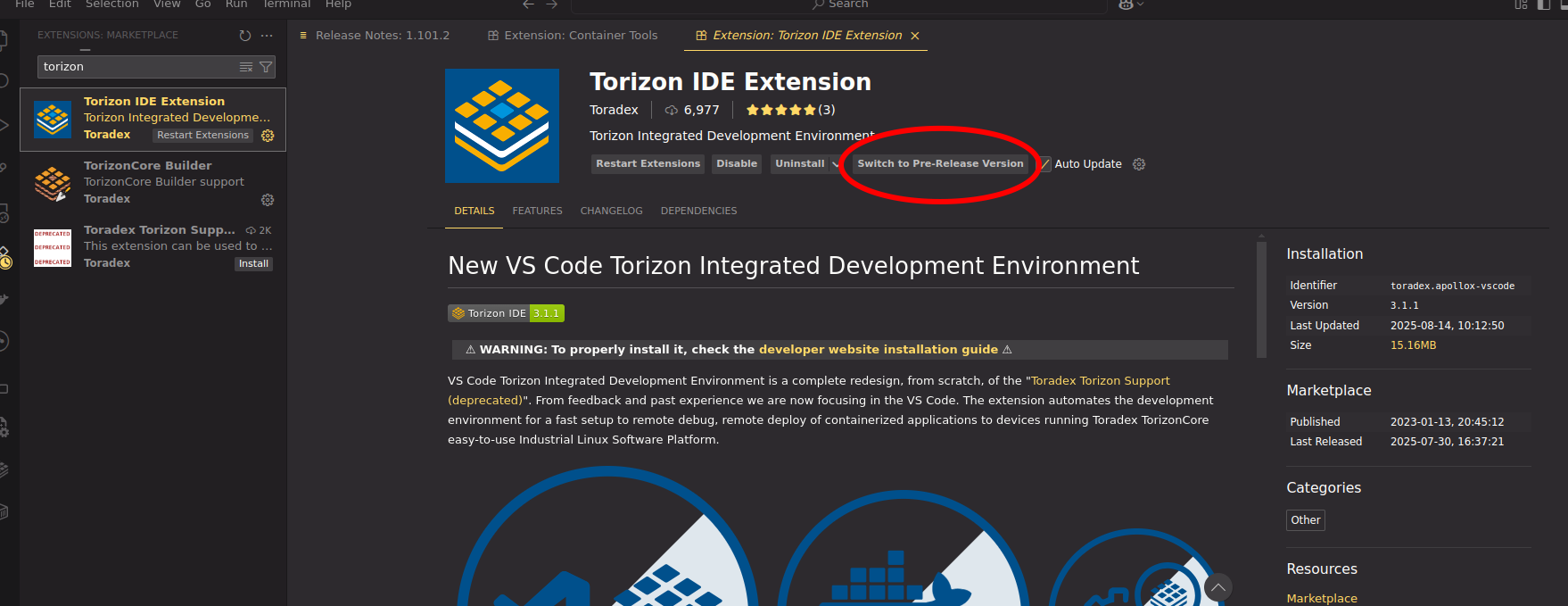Click large Torizon IDE Extension logo
Image resolution: width=1568 pixels, height=606 pixels.
point(502,126)
